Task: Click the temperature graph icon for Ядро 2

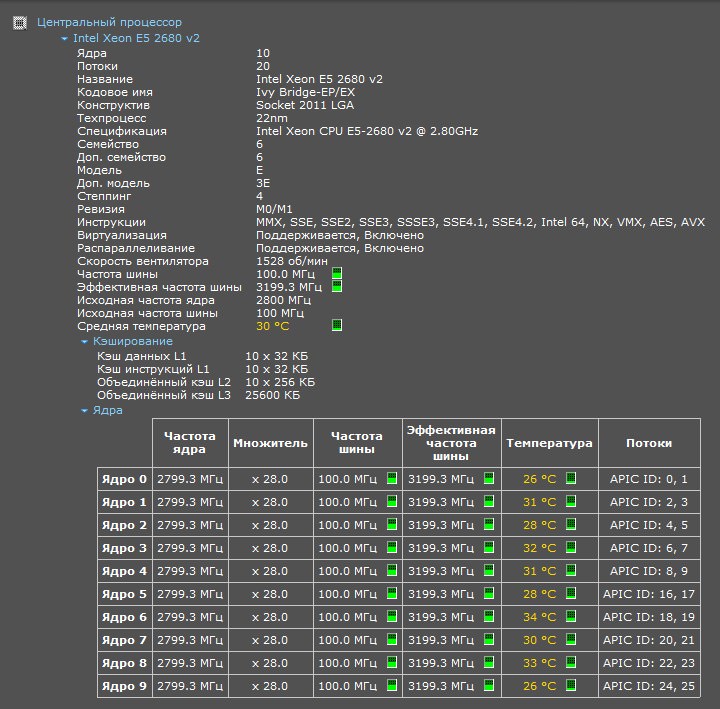Action: coord(571,524)
